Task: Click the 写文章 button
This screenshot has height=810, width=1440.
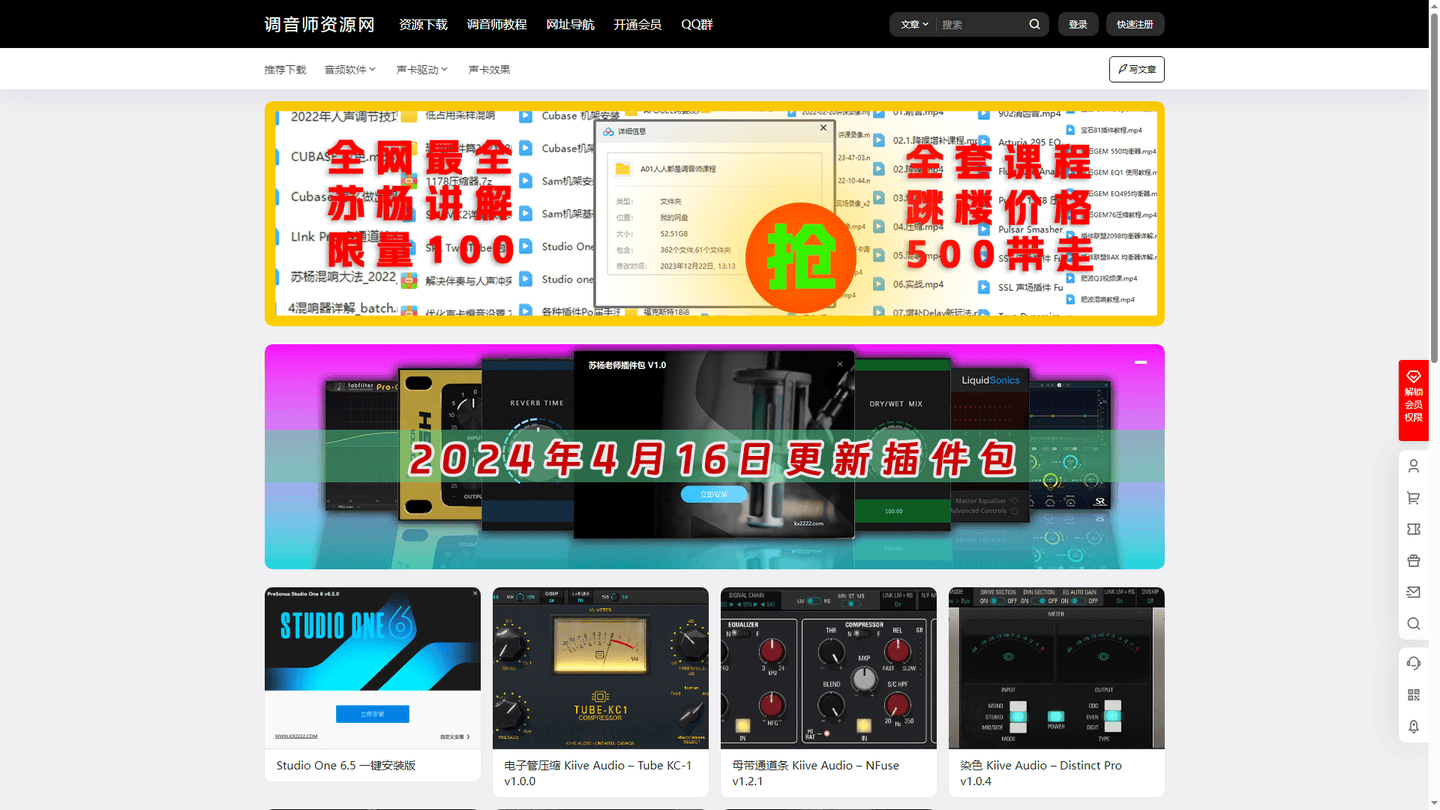Action: (1137, 69)
